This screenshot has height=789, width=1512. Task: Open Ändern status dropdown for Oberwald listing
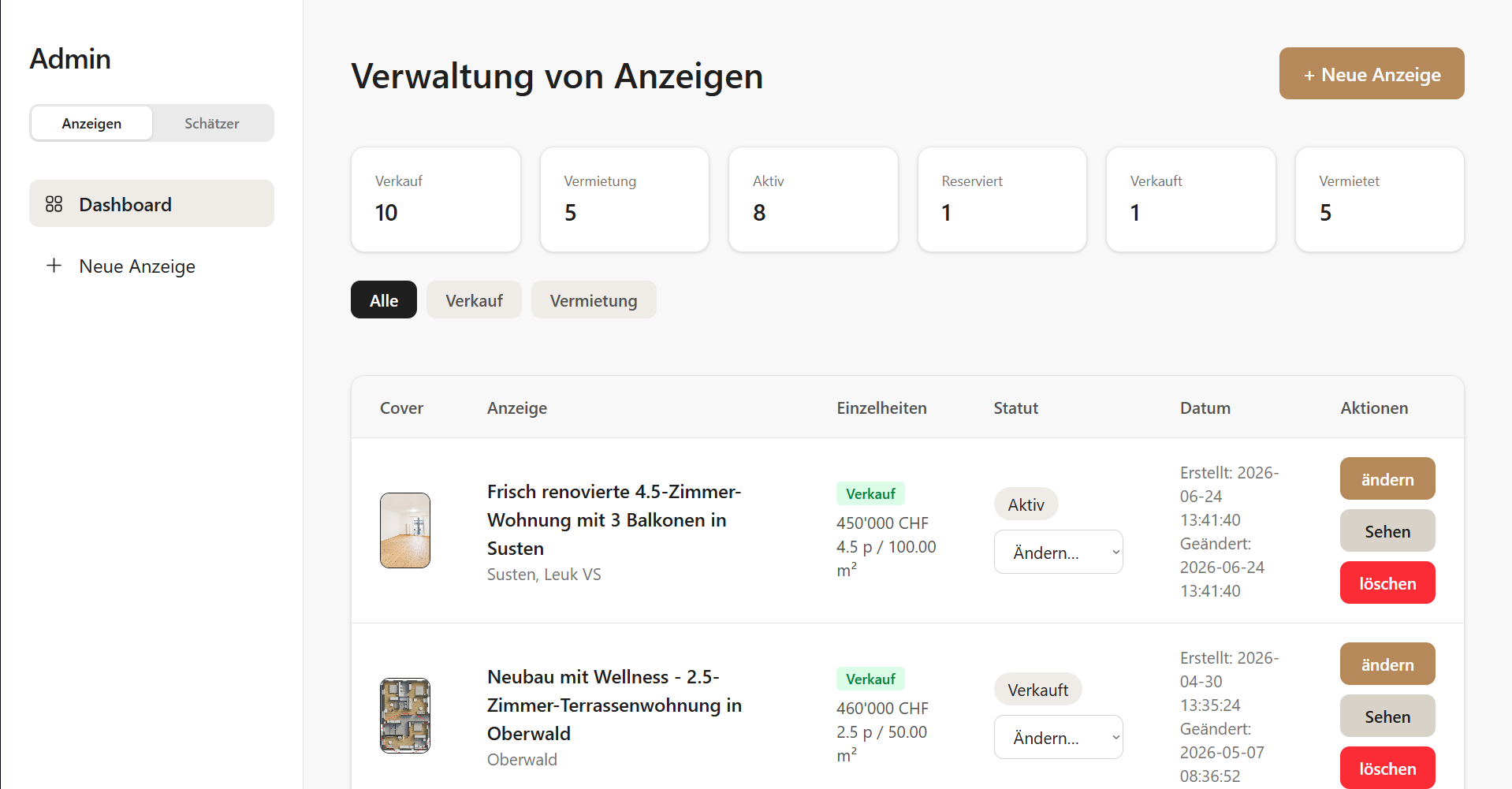coord(1058,737)
